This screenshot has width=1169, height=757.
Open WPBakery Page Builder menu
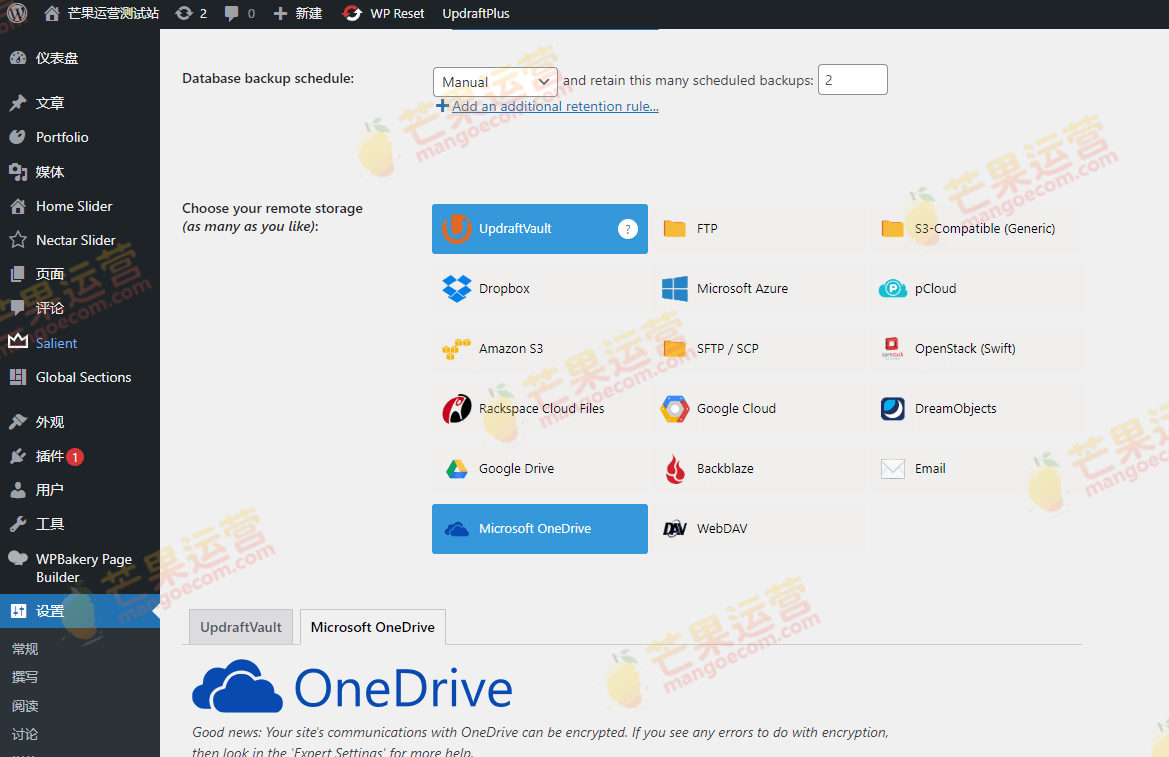(x=80, y=568)
